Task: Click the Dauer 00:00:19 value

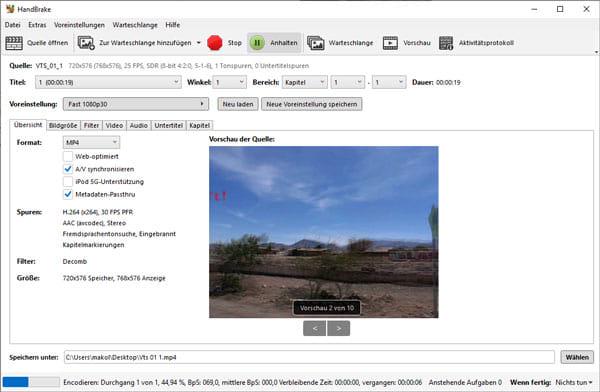Action: (448, 82)
